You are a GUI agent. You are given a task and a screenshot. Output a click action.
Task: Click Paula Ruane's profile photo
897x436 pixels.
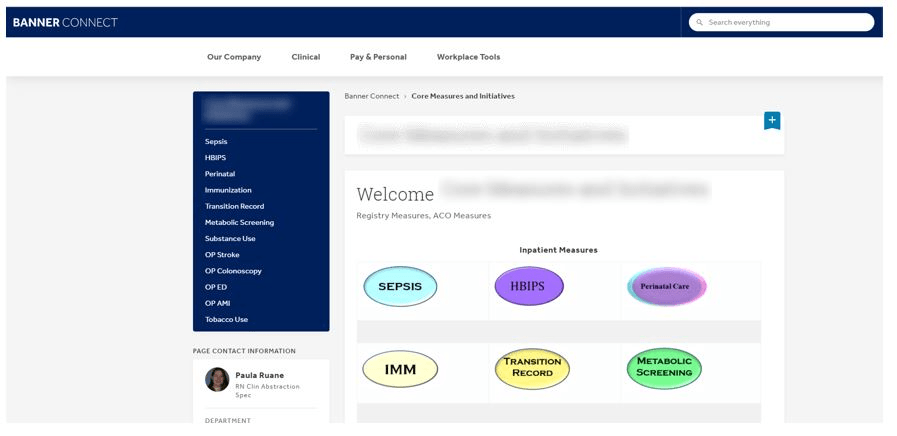[217, 379]
